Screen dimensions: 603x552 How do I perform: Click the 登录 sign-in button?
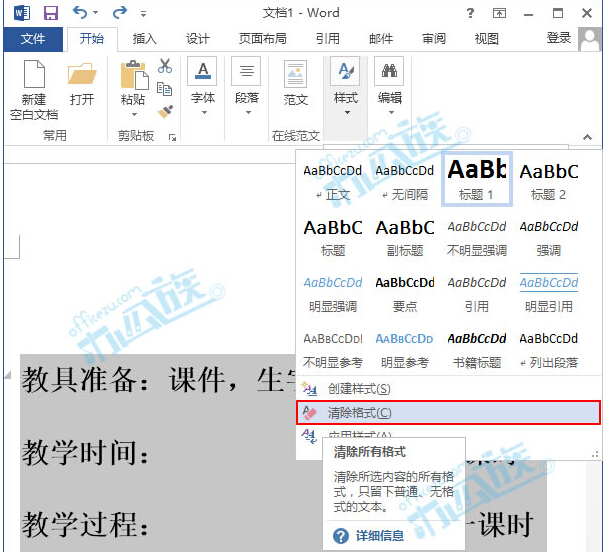(559, 38)
